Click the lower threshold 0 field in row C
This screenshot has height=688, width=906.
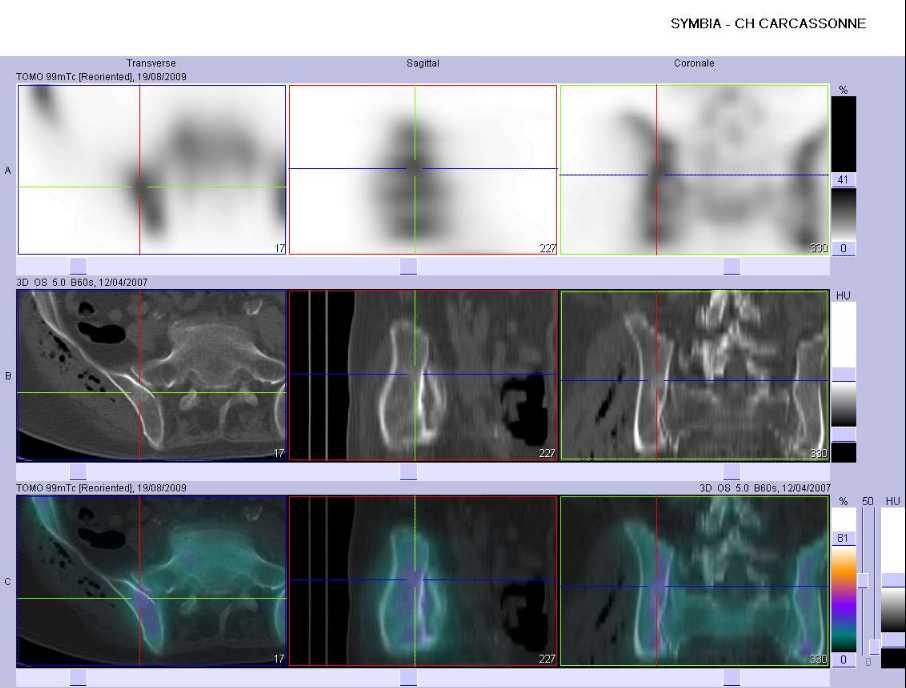point(843,660)
